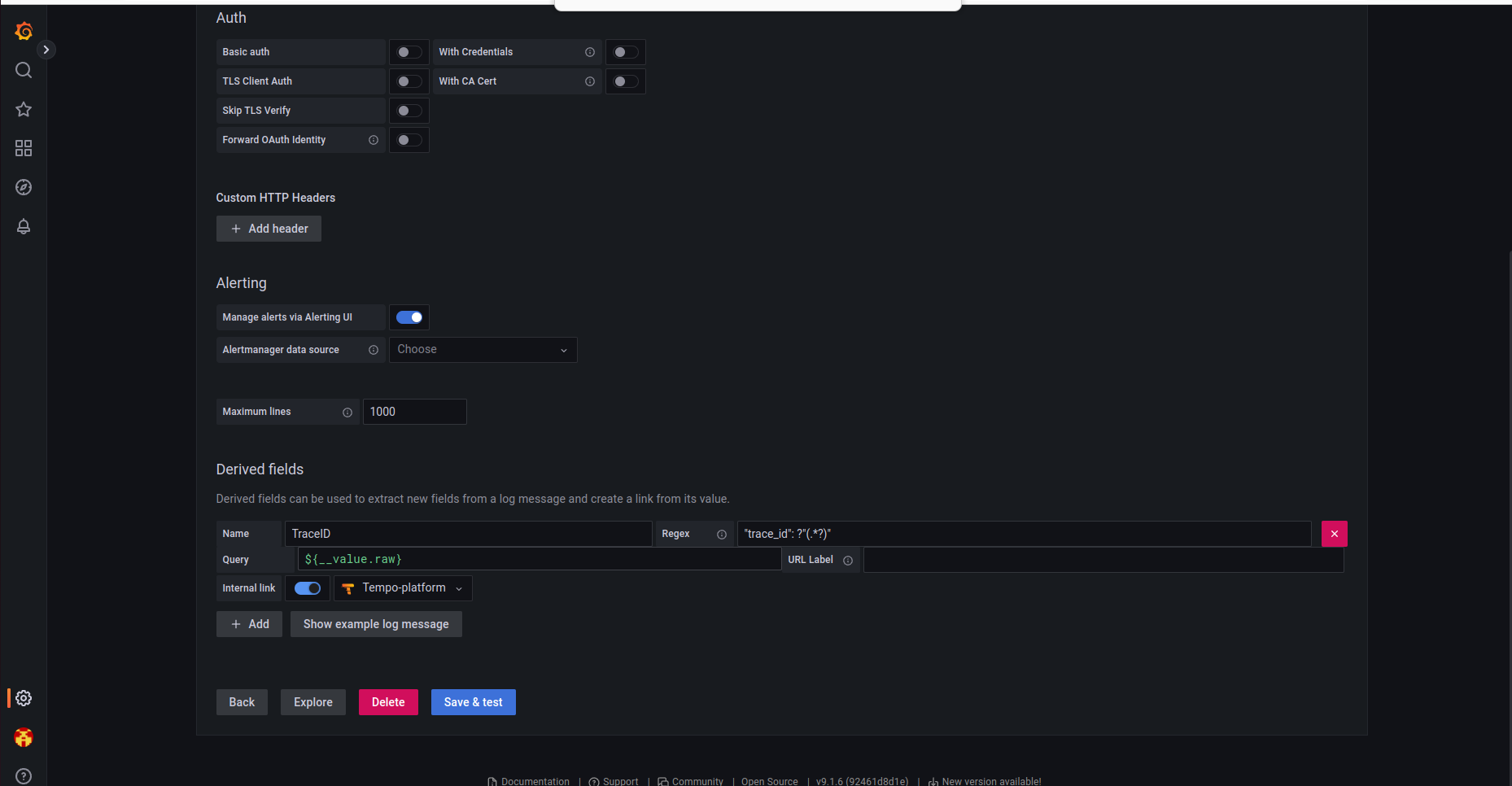Open the Alerting bell icon
The image size is (1512, 786).
(x=24, y=226)
